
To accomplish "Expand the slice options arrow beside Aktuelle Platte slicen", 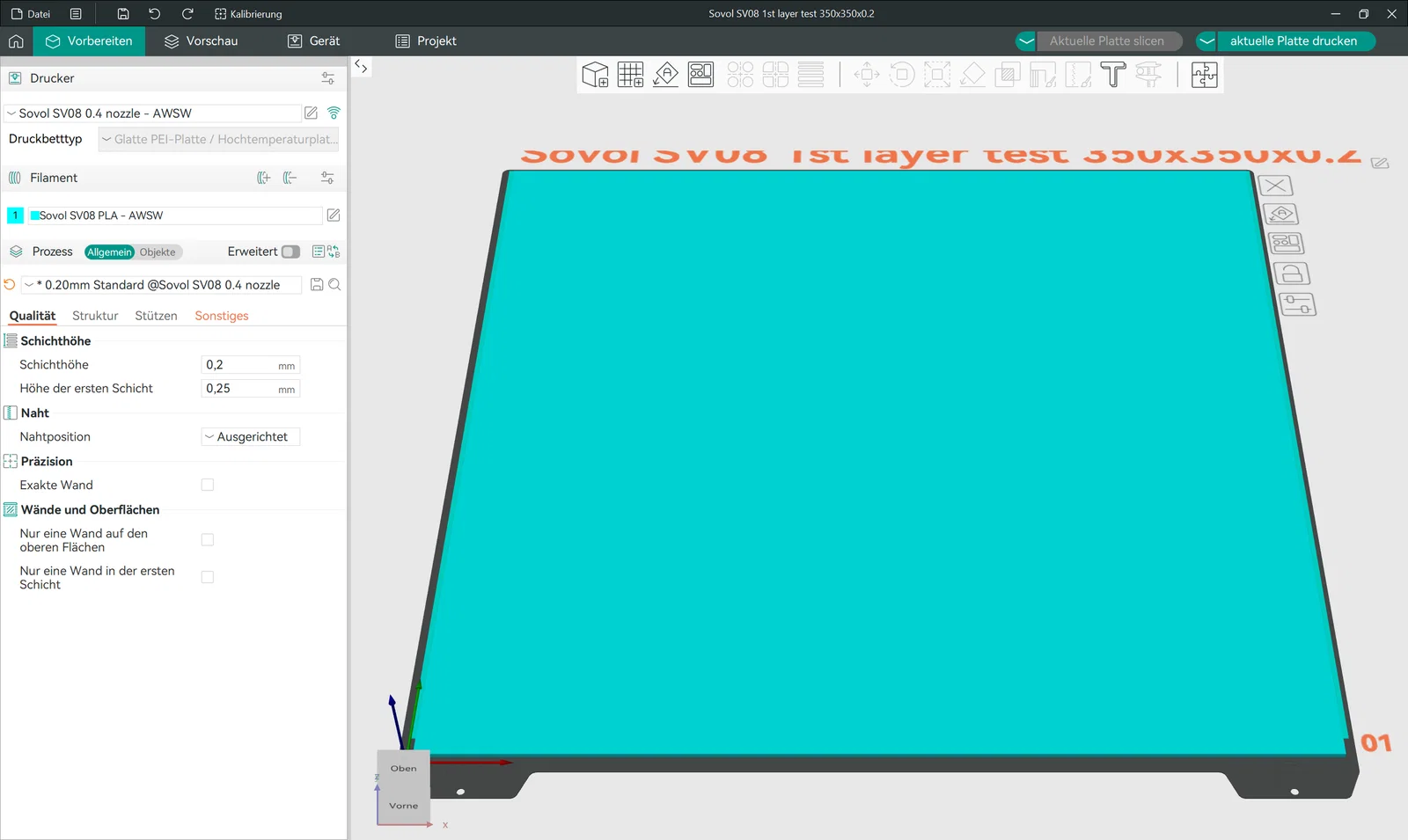I will tap(1026, 41).
